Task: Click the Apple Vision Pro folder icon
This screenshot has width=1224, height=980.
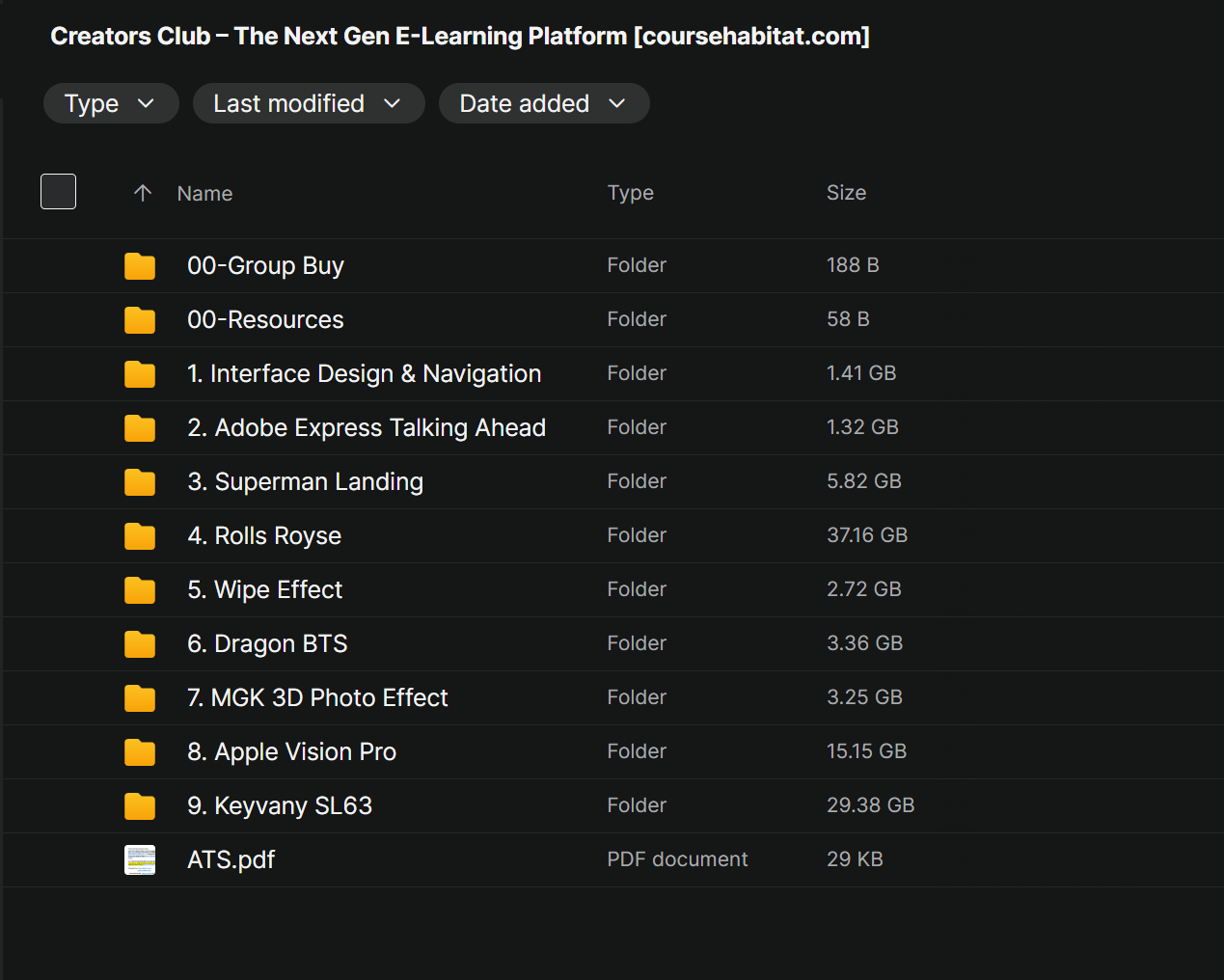Action: coord(140,752)
